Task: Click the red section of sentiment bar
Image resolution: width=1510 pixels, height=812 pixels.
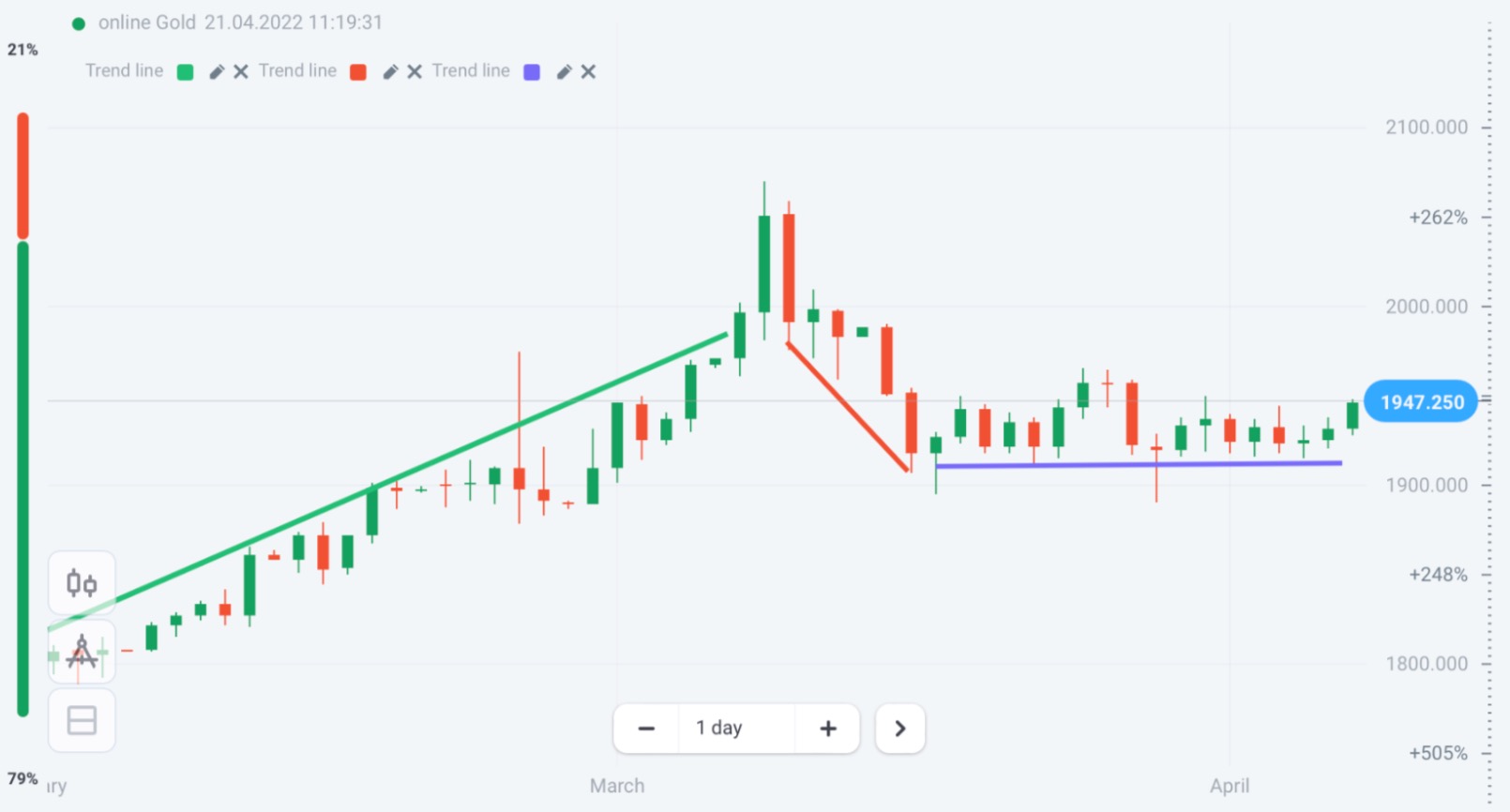Action: [x=23, y=175]
